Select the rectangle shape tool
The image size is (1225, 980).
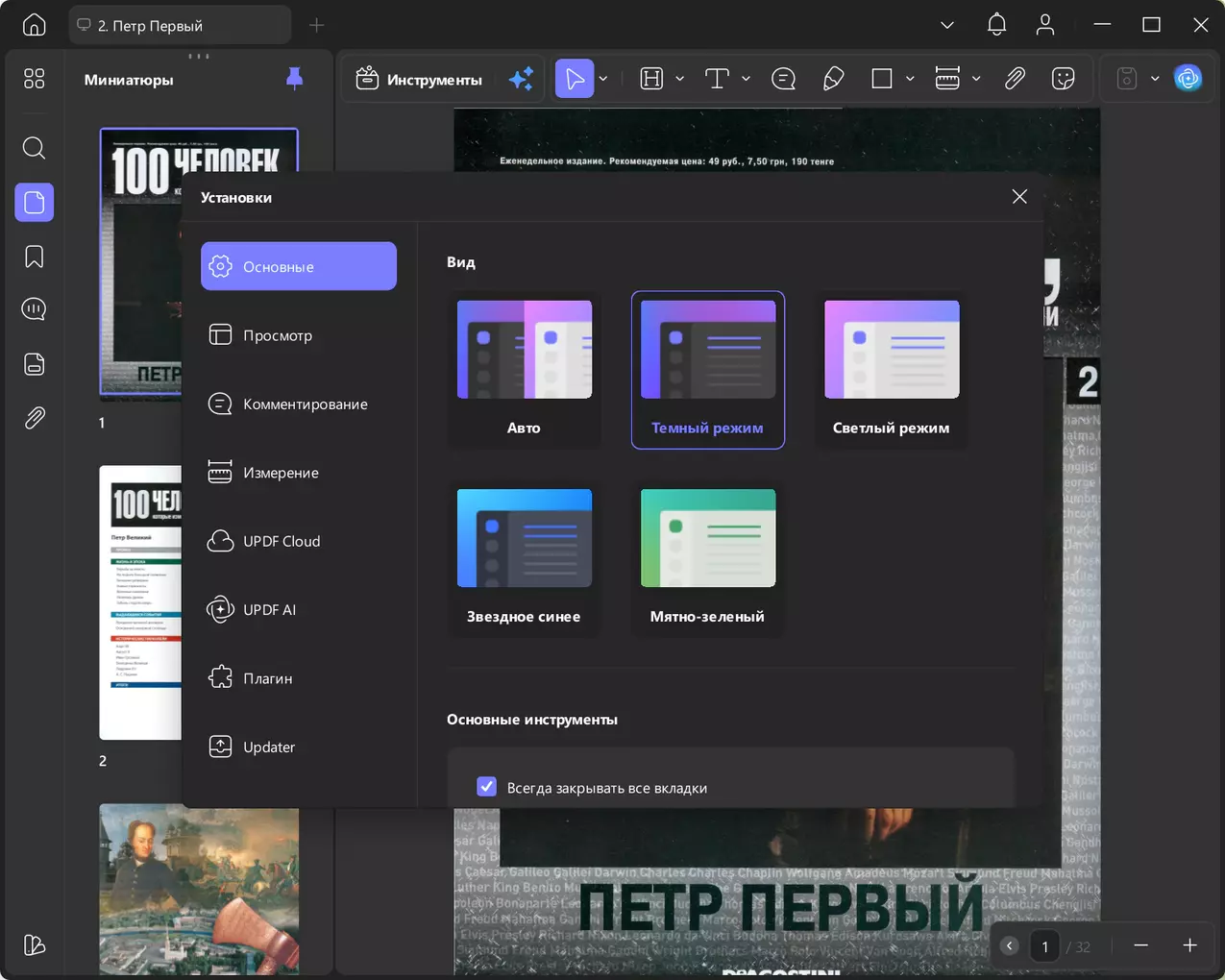pos(882,79)
